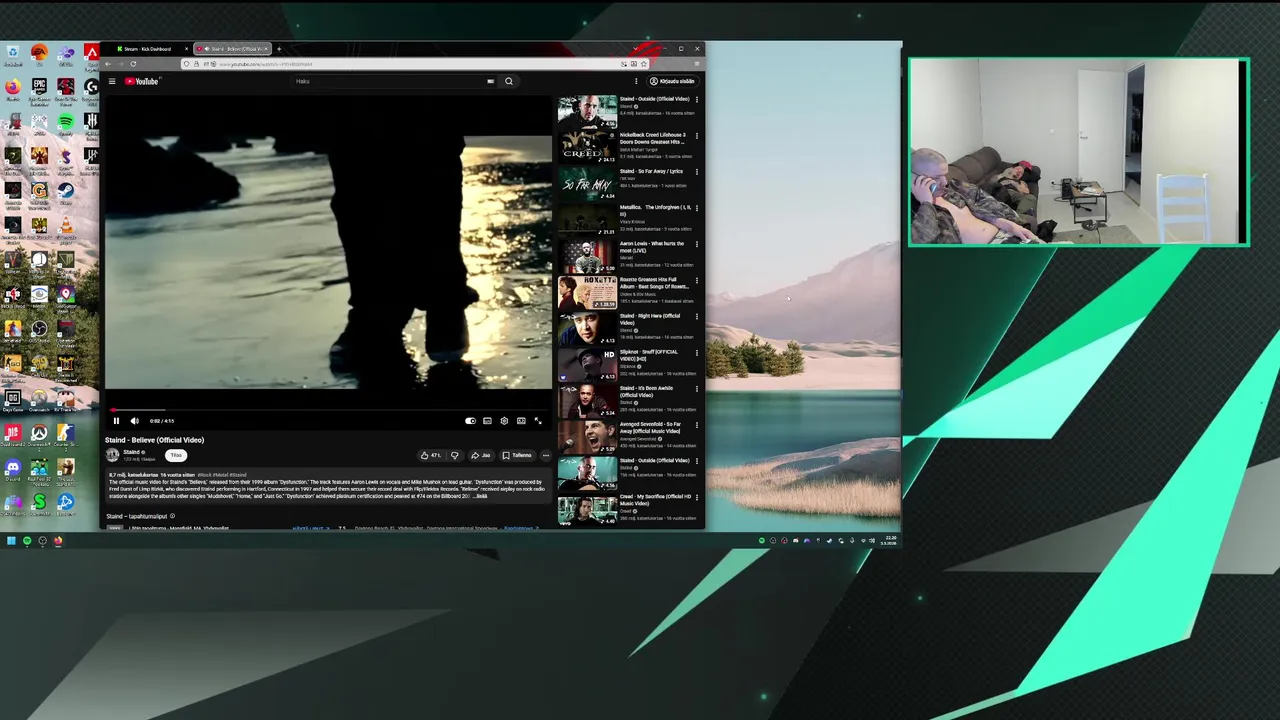Open three-dot menu for Staind - So Far Away
The width and height of the screenshot is (1280, 720).
click(x=697, y=172)
